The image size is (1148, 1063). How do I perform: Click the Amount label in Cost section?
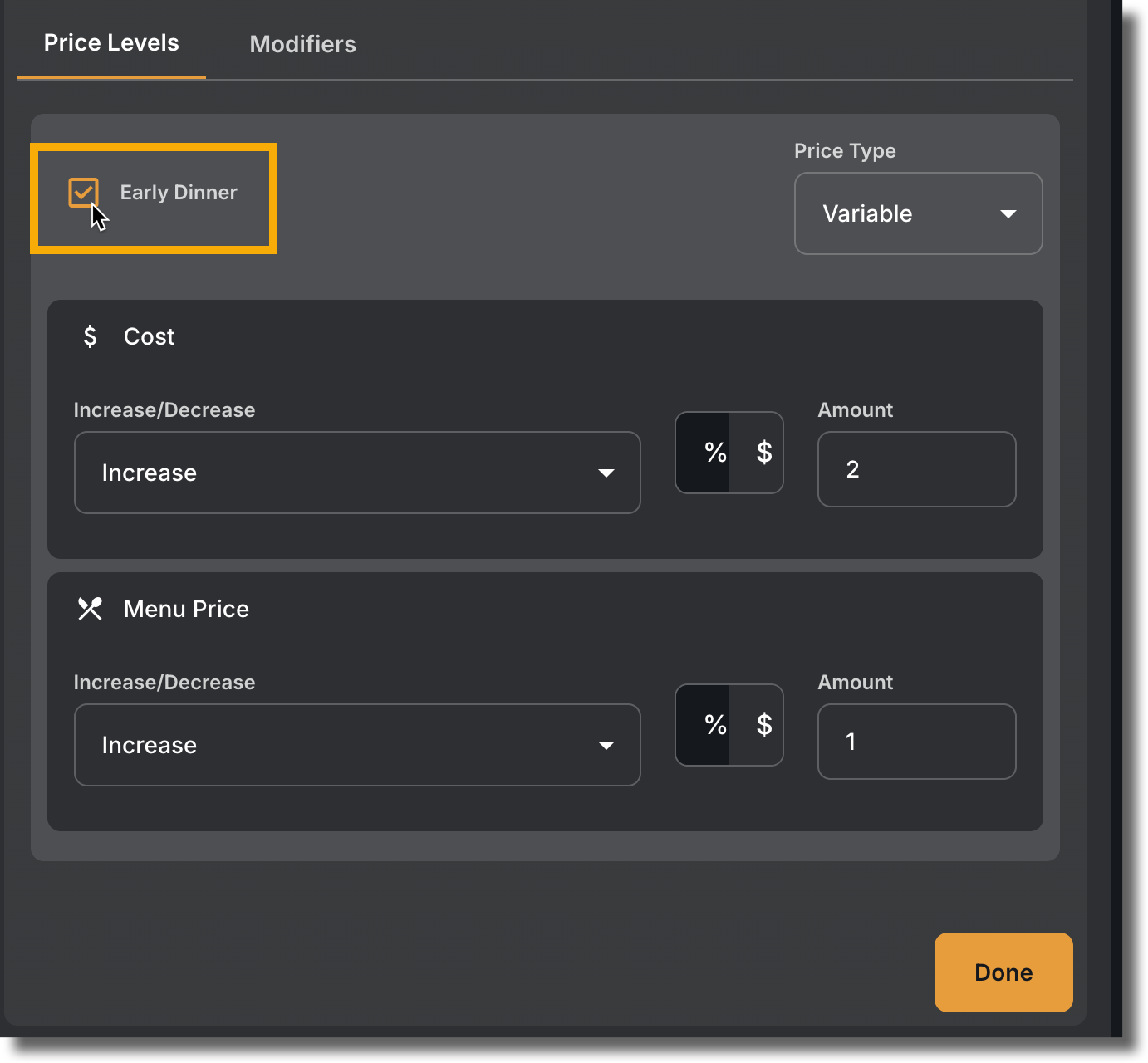(x=856, y=409)
